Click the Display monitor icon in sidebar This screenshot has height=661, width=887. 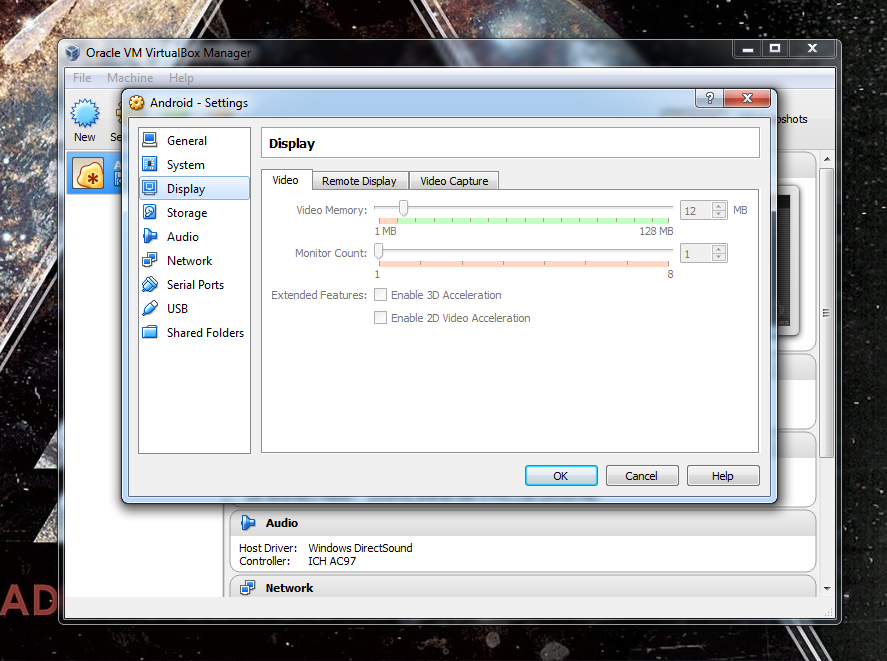[150, 188]
